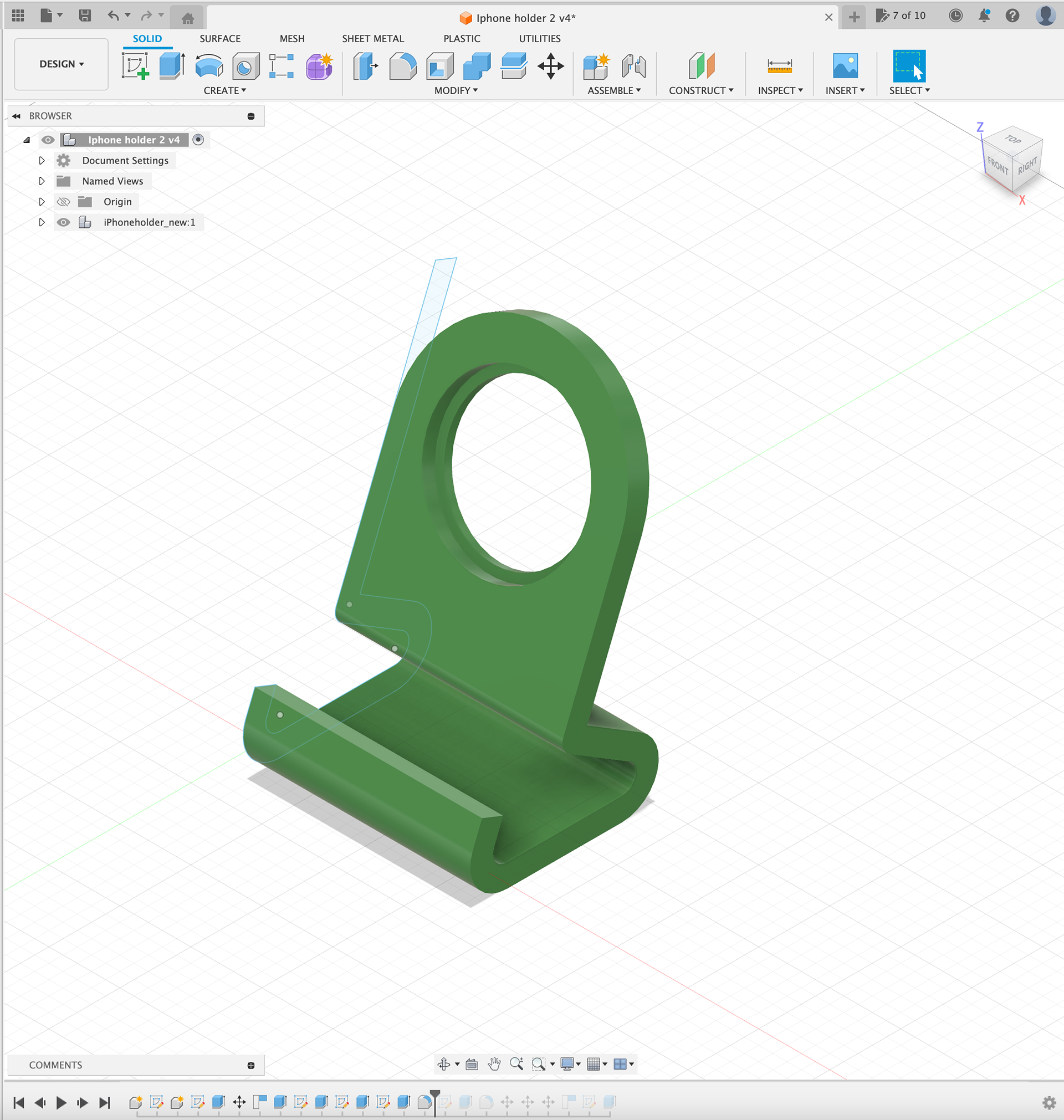Select the Window Select tool icon
The image size is (1064, 1120).
click(x=909, y=66)
